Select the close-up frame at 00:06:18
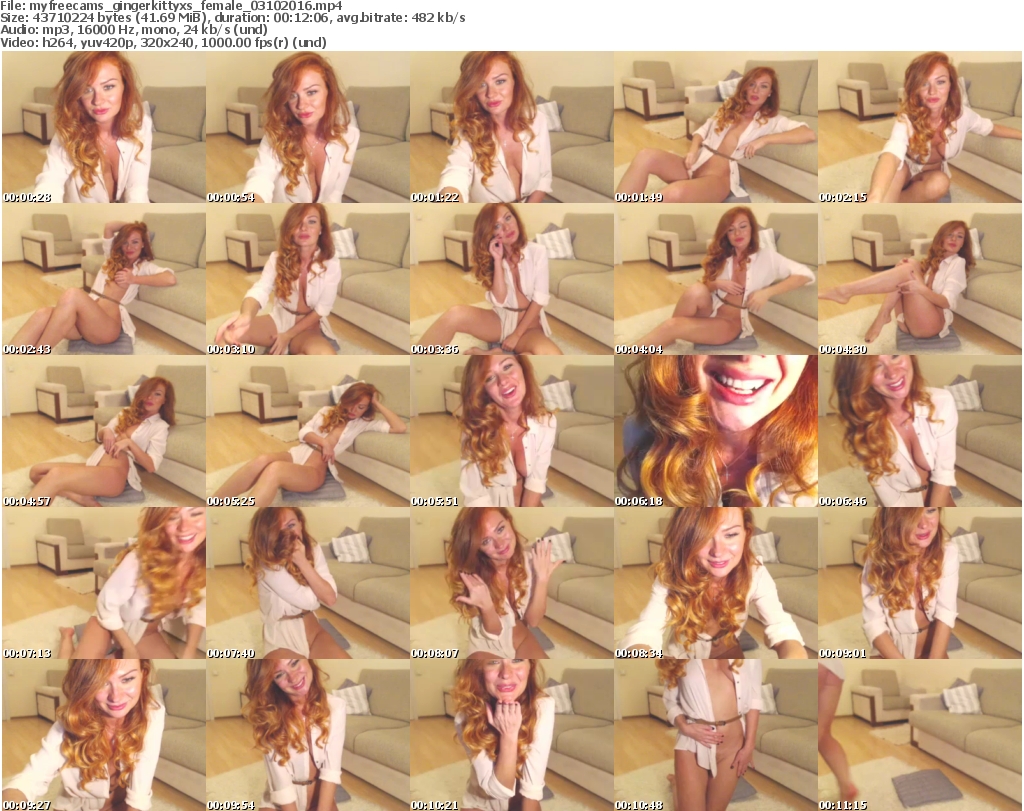The width and height of the screenshot is (1024, 811). click(x=716, y=431)
